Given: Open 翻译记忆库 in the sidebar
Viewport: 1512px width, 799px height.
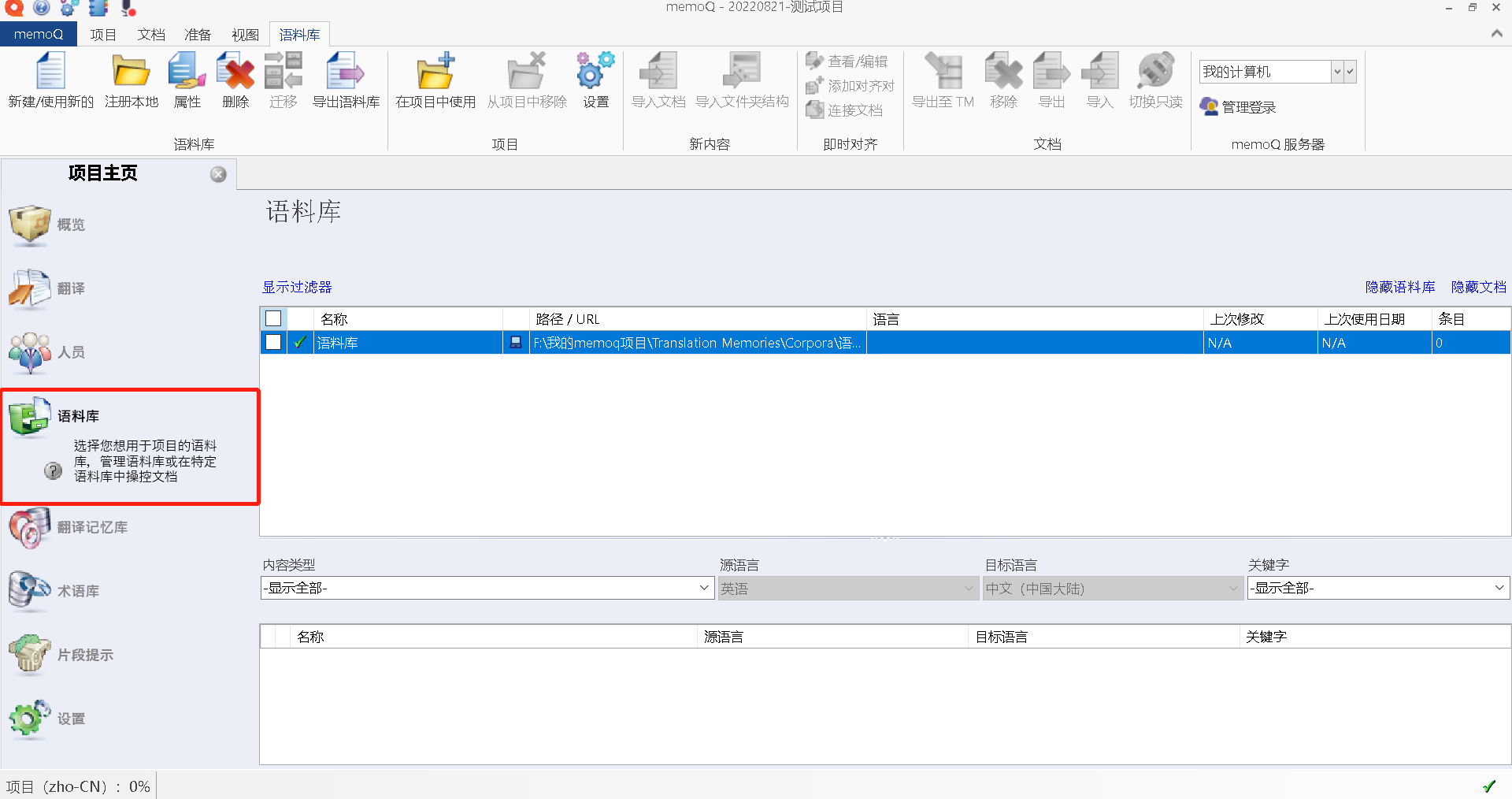Looking at the screenshot, I should coord(68,527).
